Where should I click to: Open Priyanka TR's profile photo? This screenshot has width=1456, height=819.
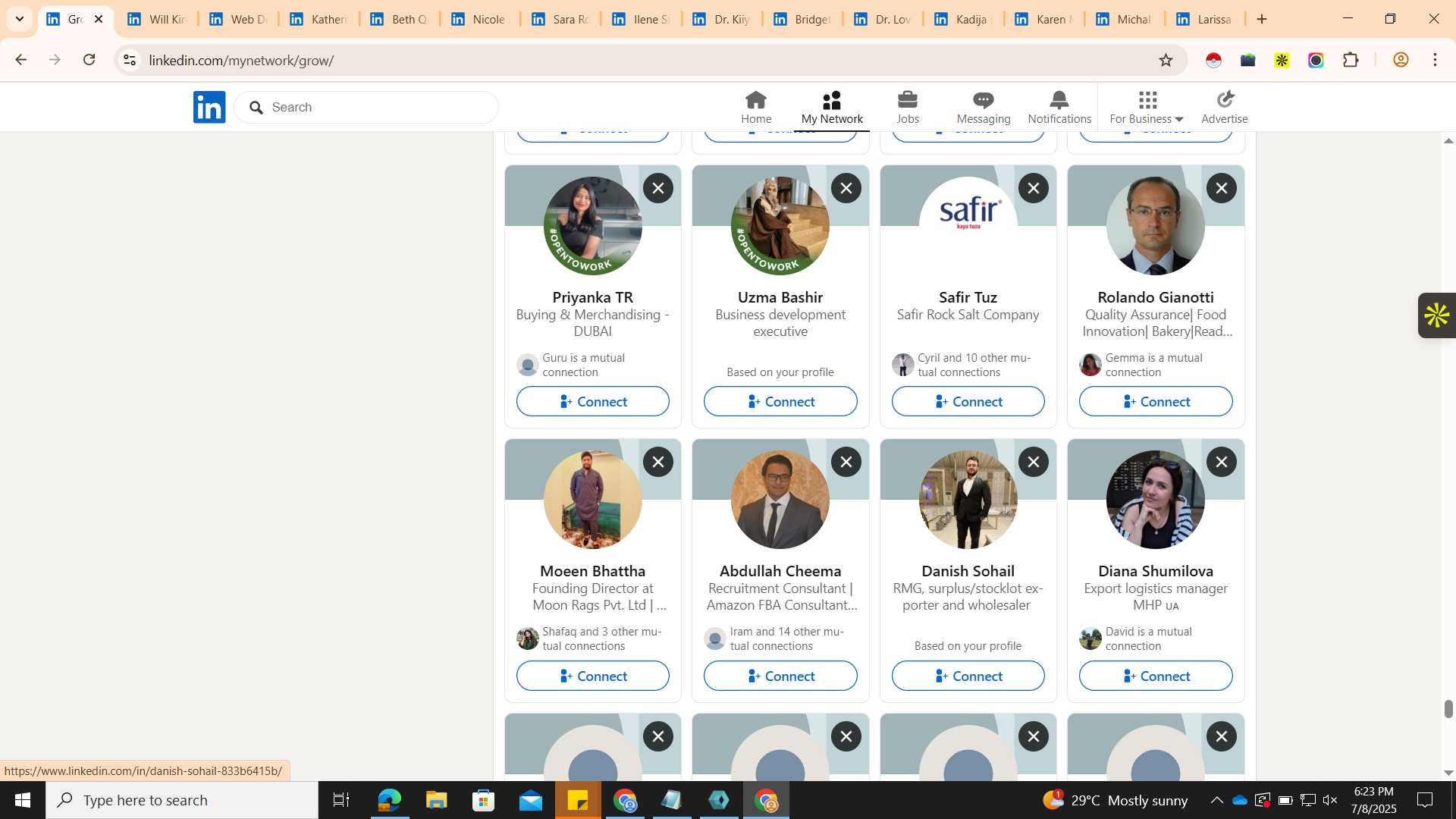(593, 226)
